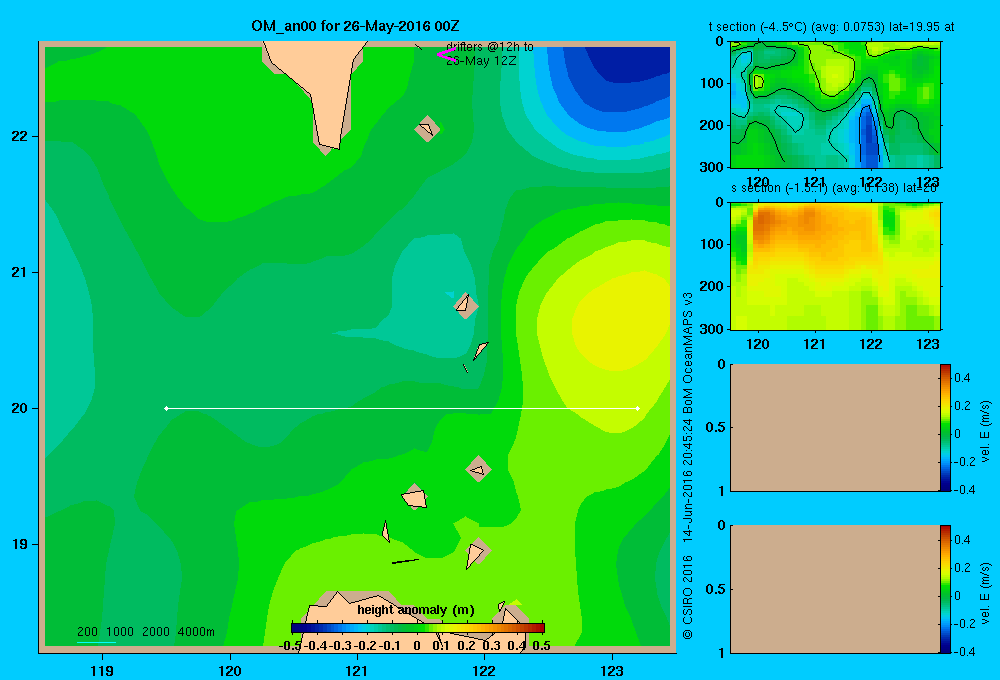Click the upper empty velocity panel

(x=835, y=427)
